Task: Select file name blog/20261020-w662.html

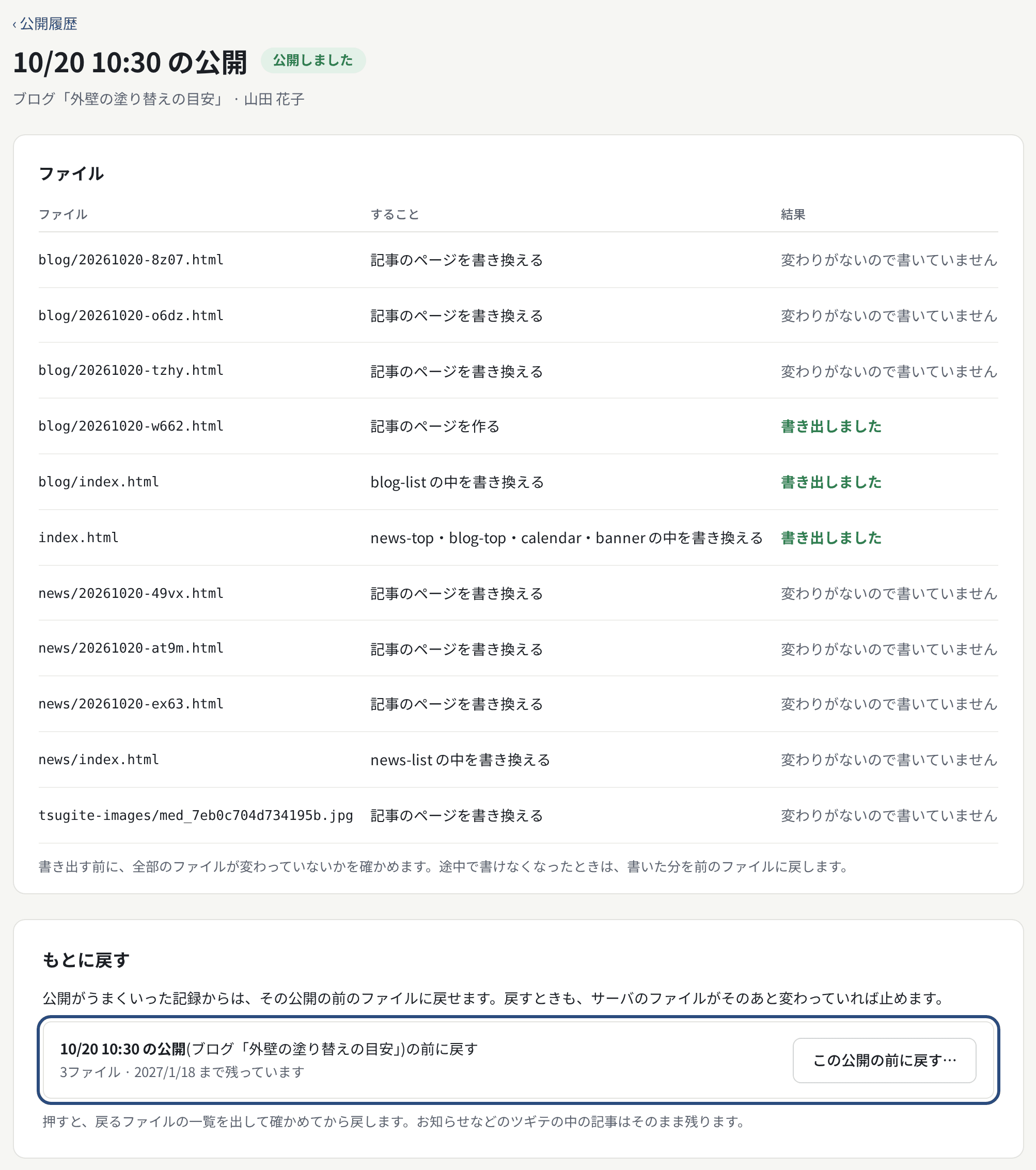Action: point(131,426)
